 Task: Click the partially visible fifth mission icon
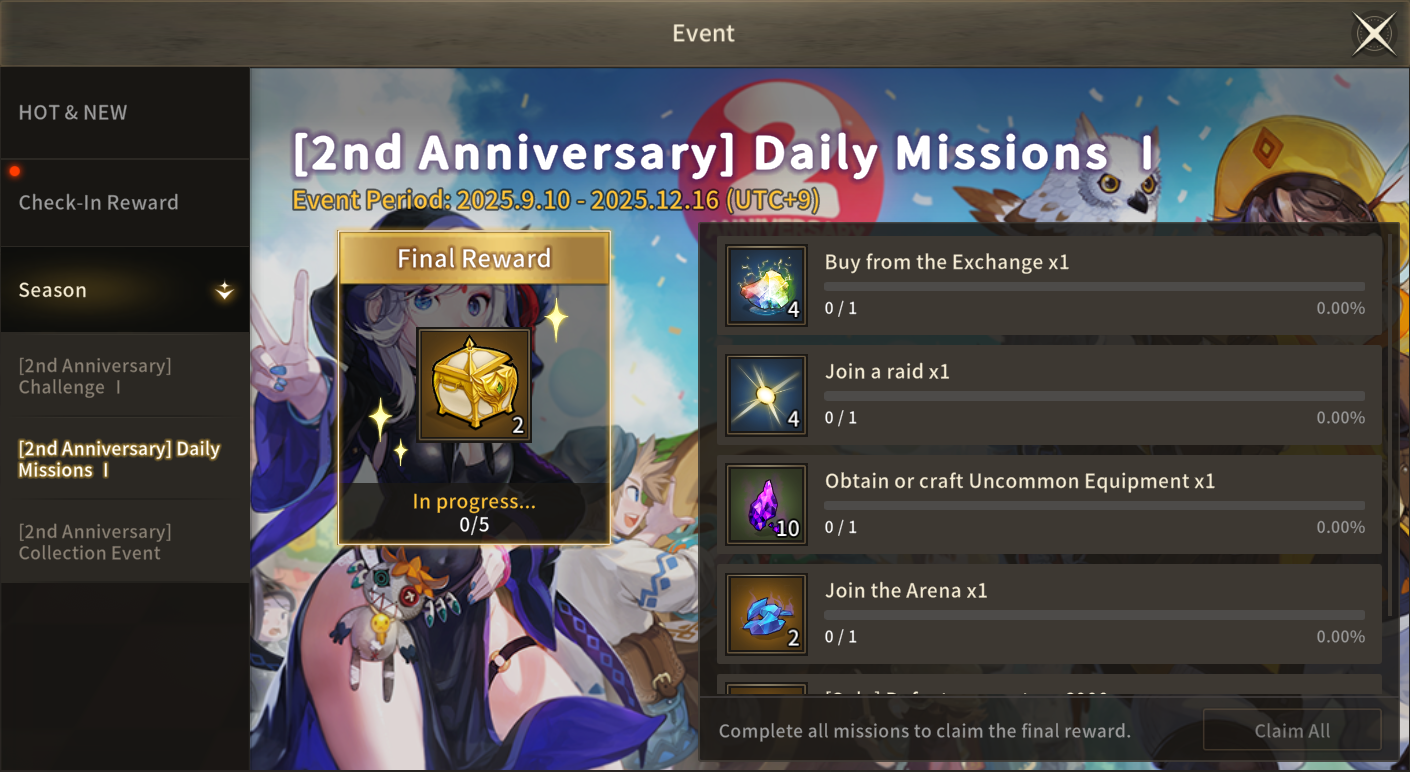(x=767, y=690)
